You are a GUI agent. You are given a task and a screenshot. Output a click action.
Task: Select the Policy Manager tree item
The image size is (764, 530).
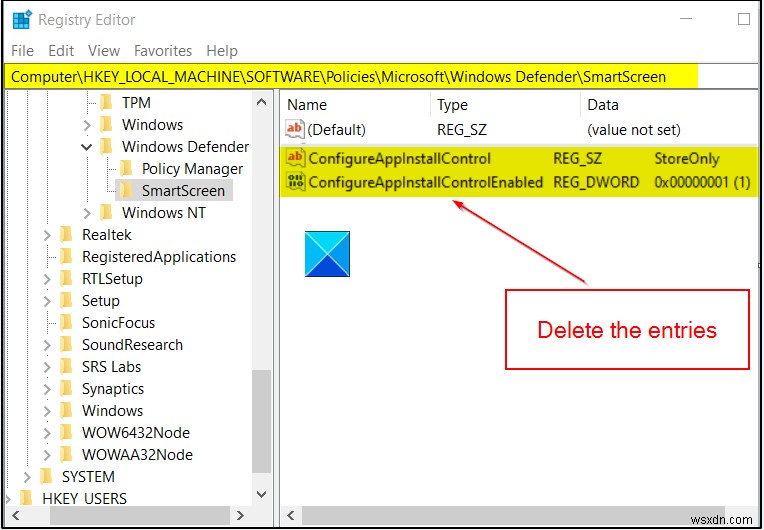click(x=192, y=169)
